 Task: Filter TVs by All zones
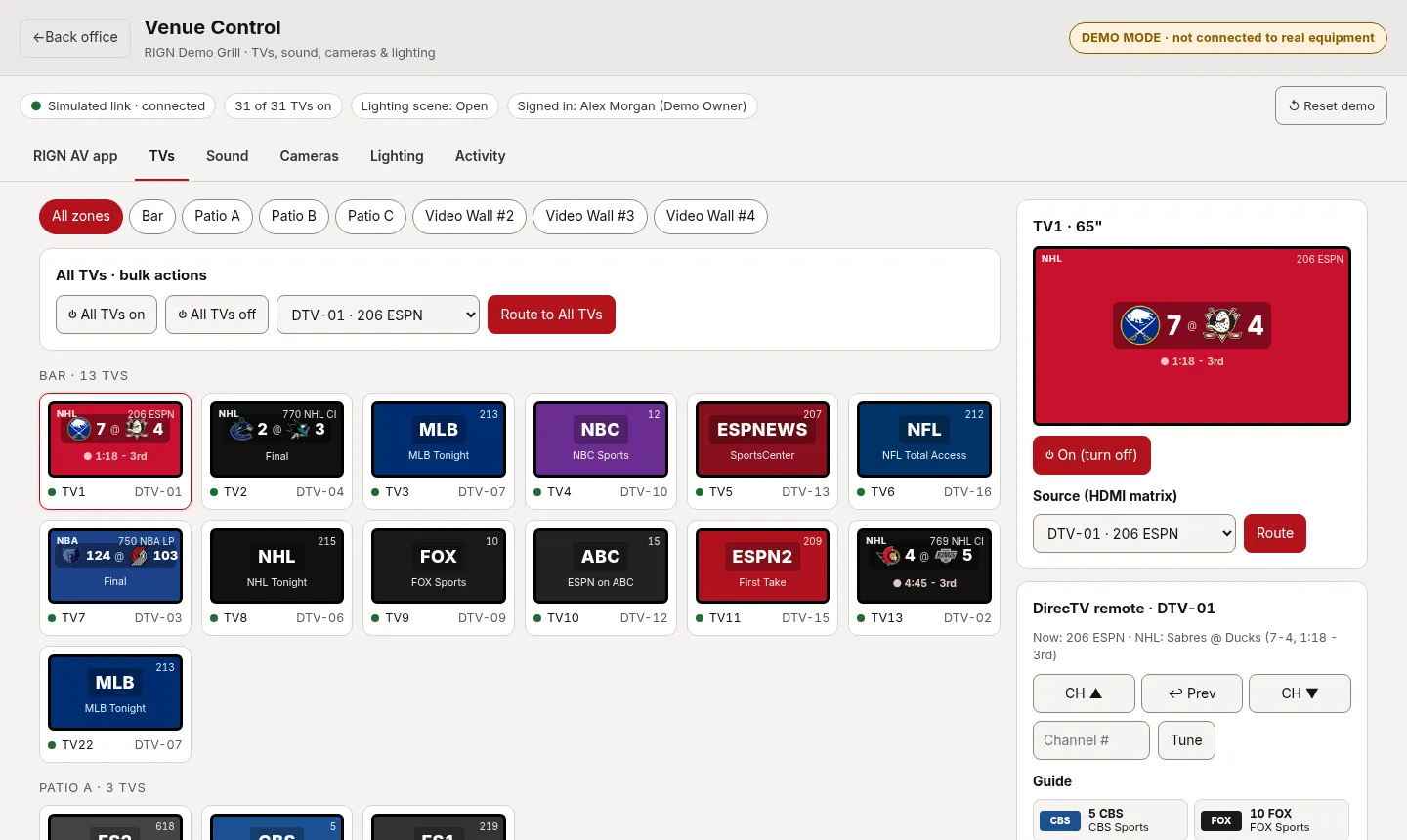click(81, 216)
